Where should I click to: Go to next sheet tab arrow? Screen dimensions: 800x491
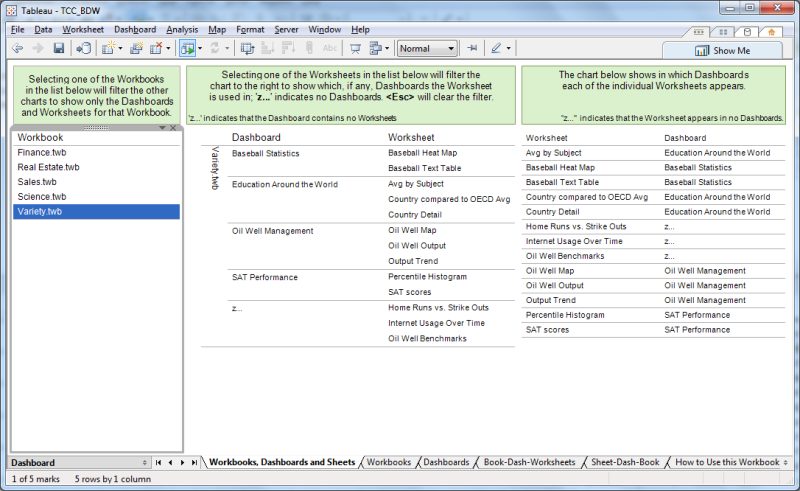[x=182, y=462]
